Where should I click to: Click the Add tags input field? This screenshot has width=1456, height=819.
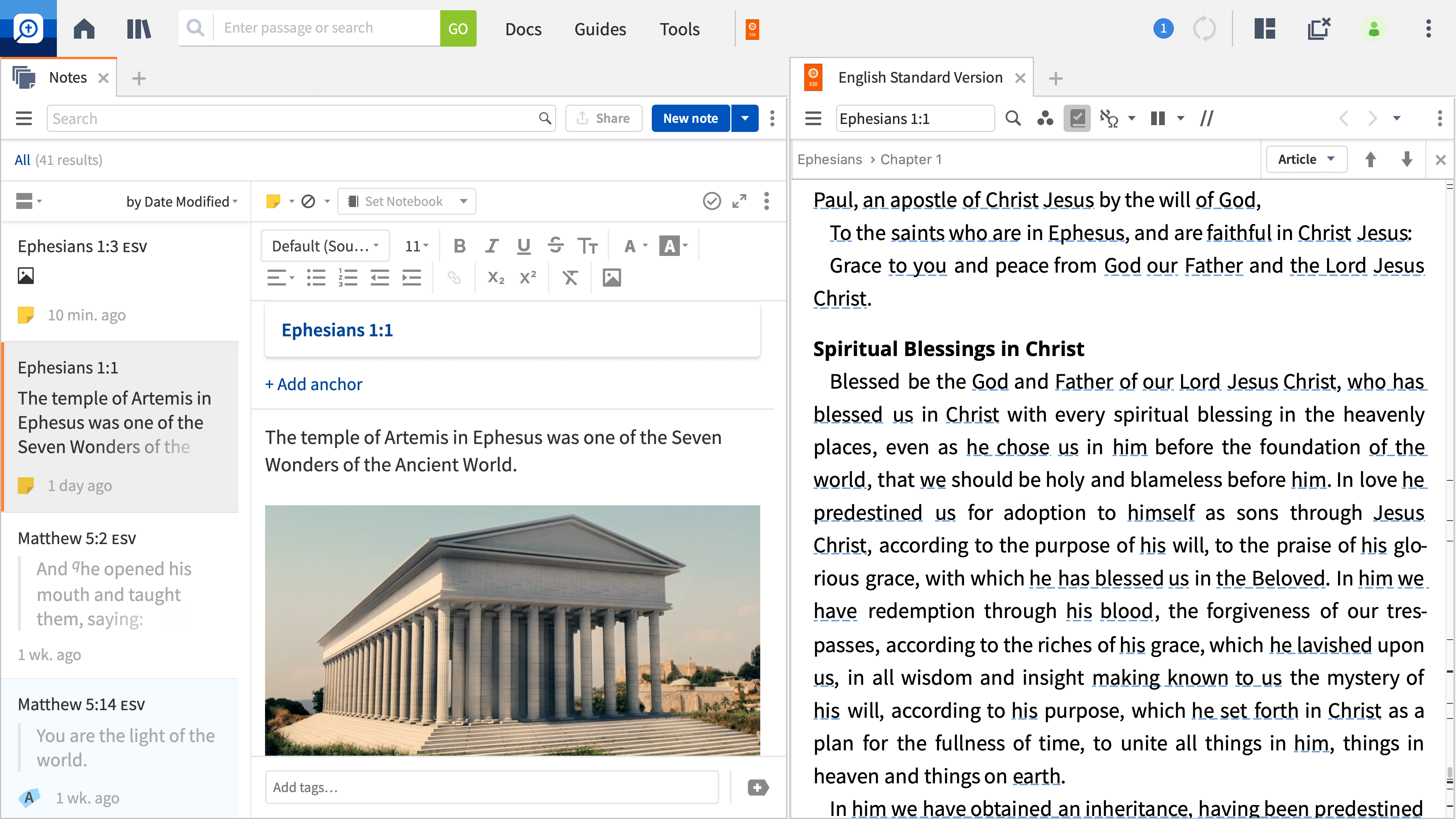point(492,788)
